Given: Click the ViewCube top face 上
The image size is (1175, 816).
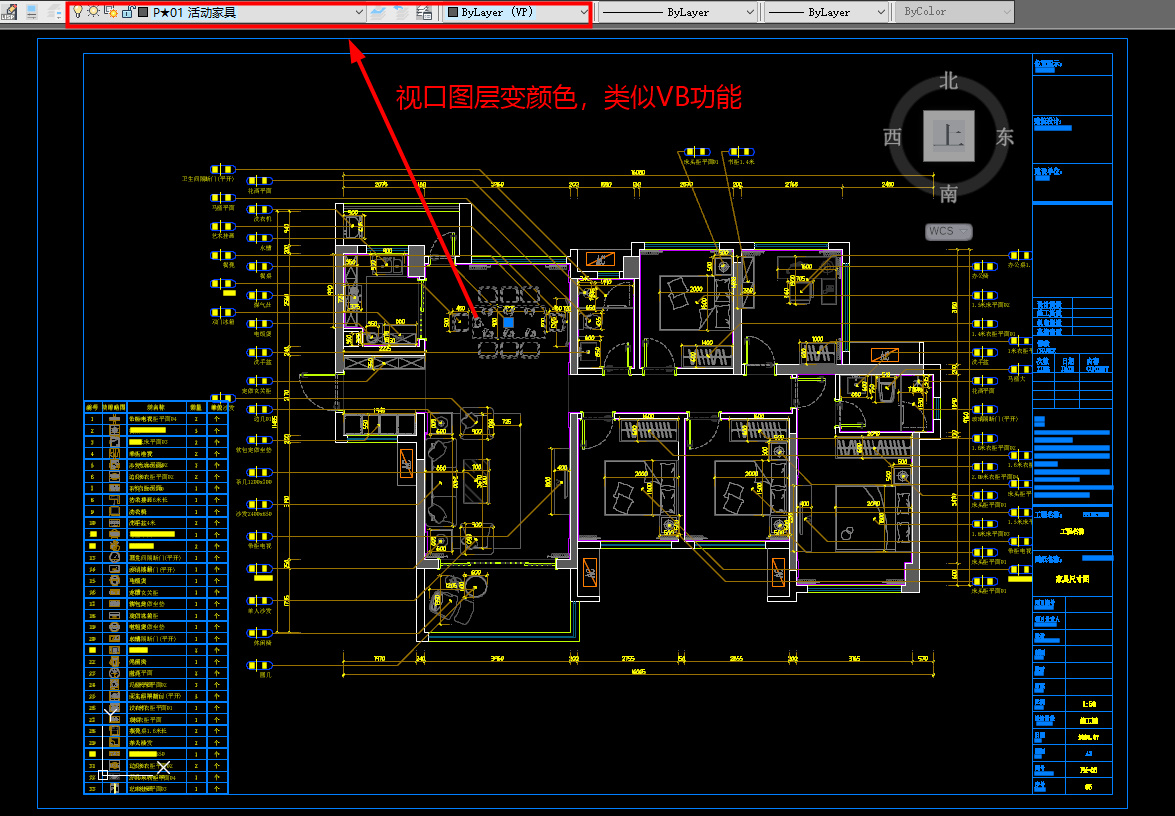Looking at the screenshot, I should point(949,136).
